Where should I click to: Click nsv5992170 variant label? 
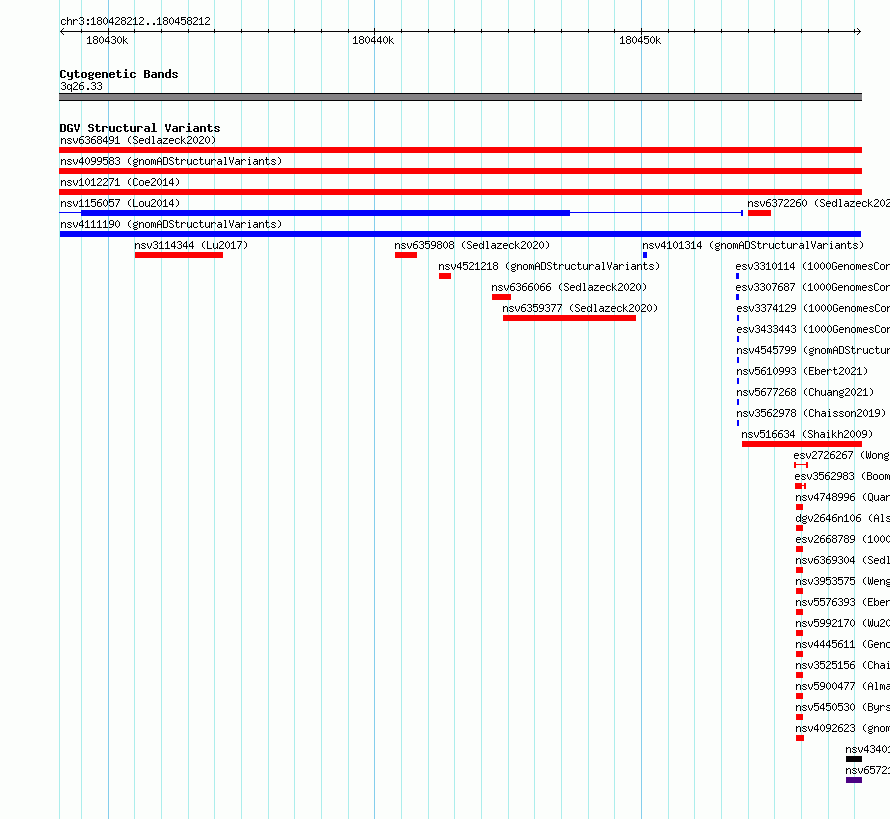pyautogui.click(x=843, y=623)
